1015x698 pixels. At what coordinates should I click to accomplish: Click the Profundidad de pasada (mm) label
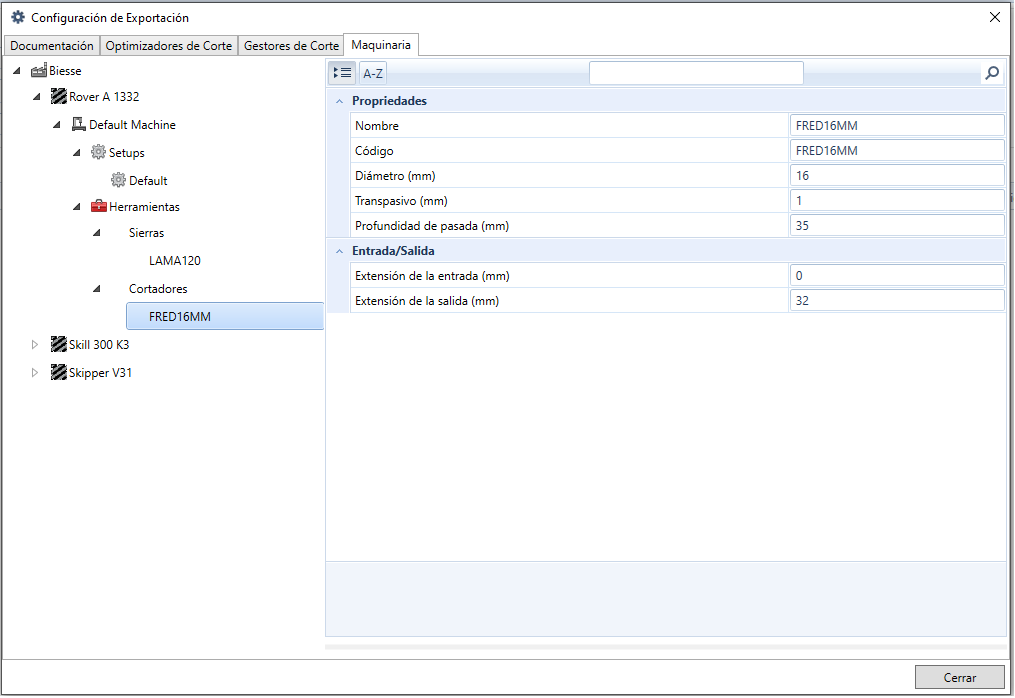[x=432, y=226]
